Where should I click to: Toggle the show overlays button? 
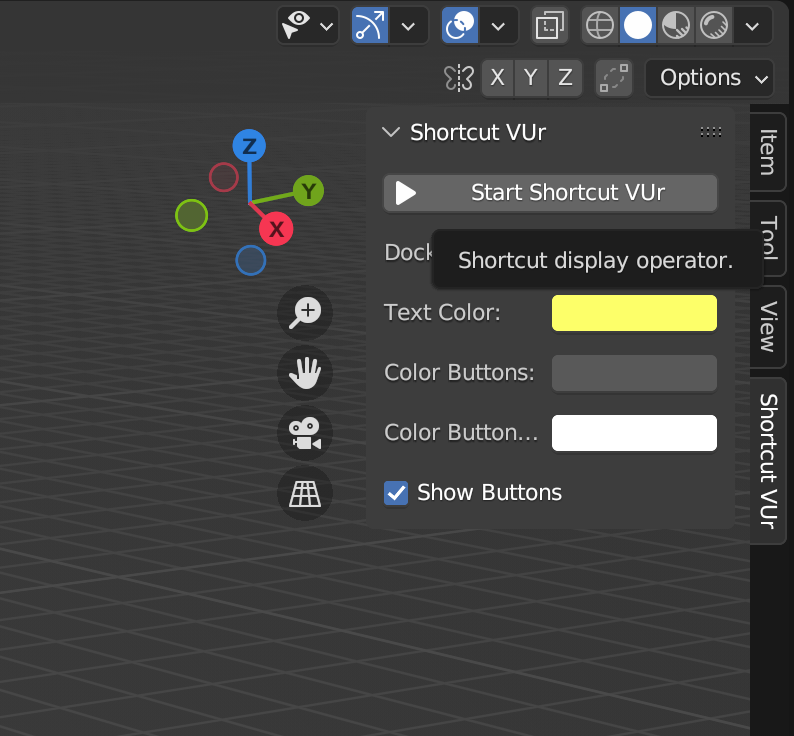(460, 25)
